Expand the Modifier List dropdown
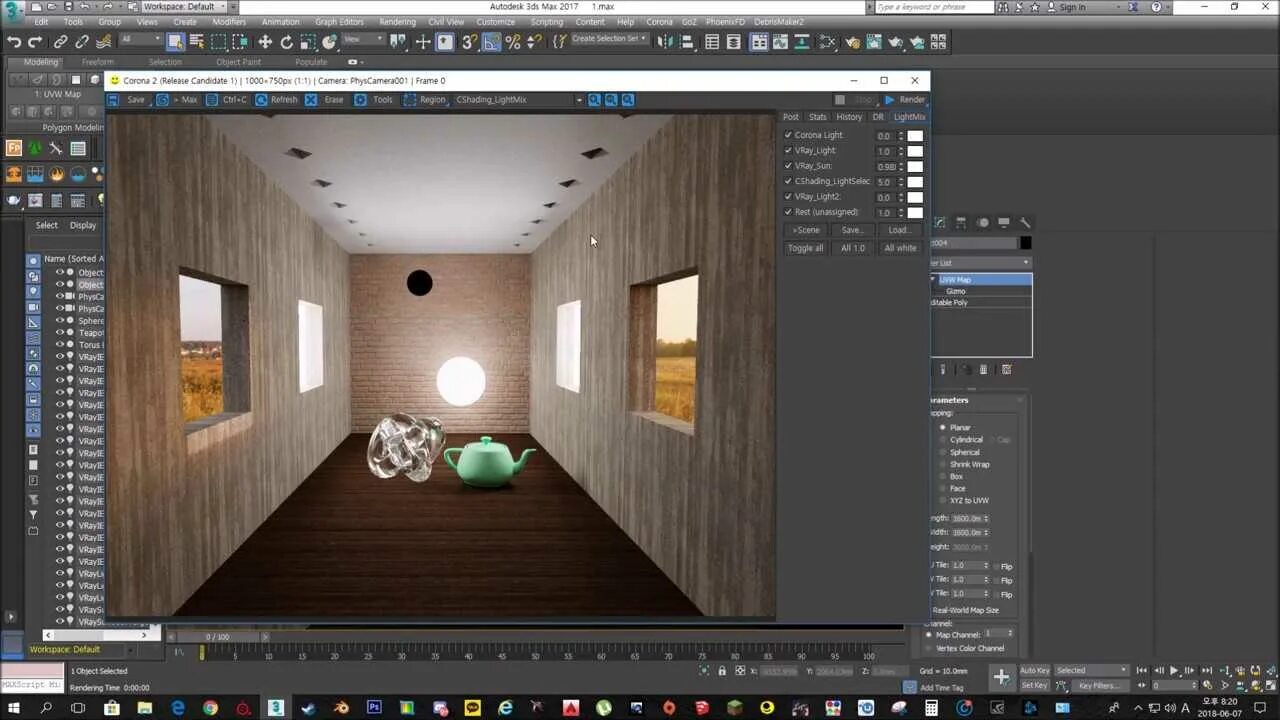 pyautogui.click(x=1025, y=262)
